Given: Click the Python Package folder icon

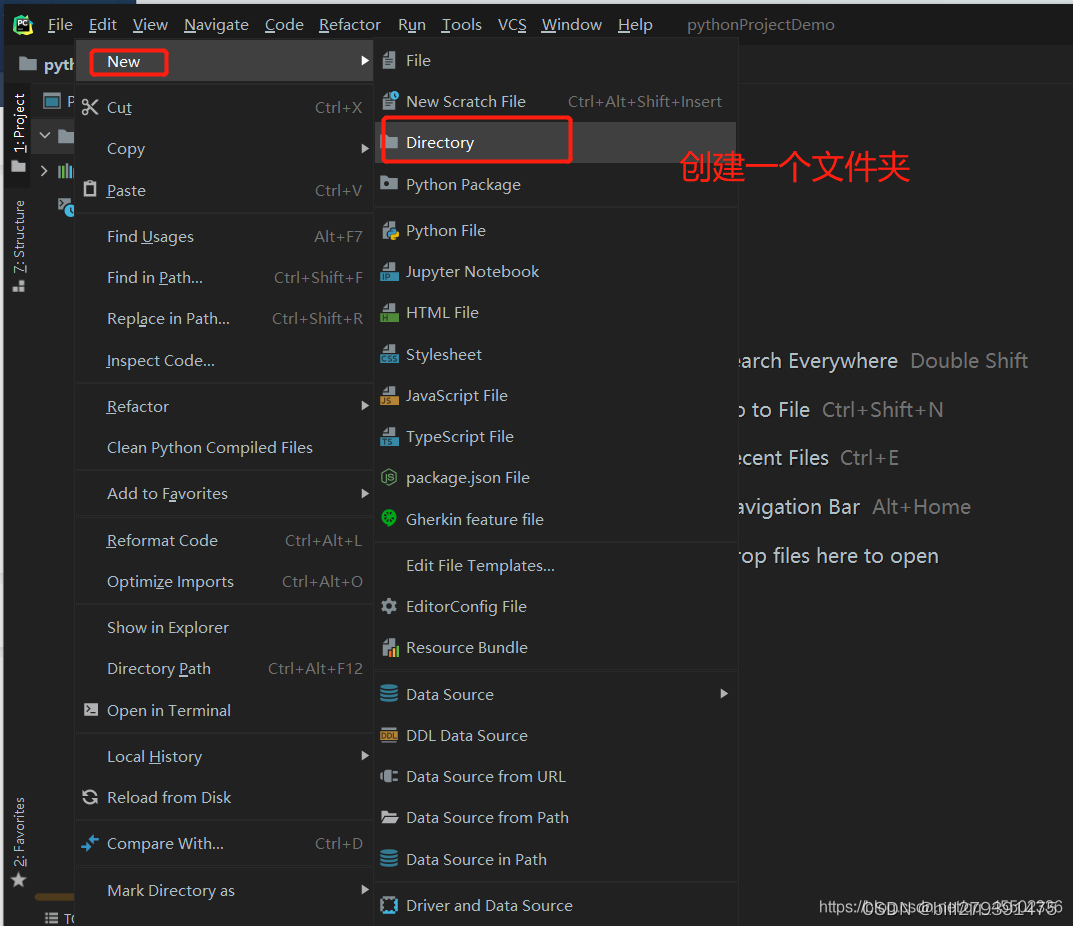Looking at the screenshot, I should pos(389,183).
